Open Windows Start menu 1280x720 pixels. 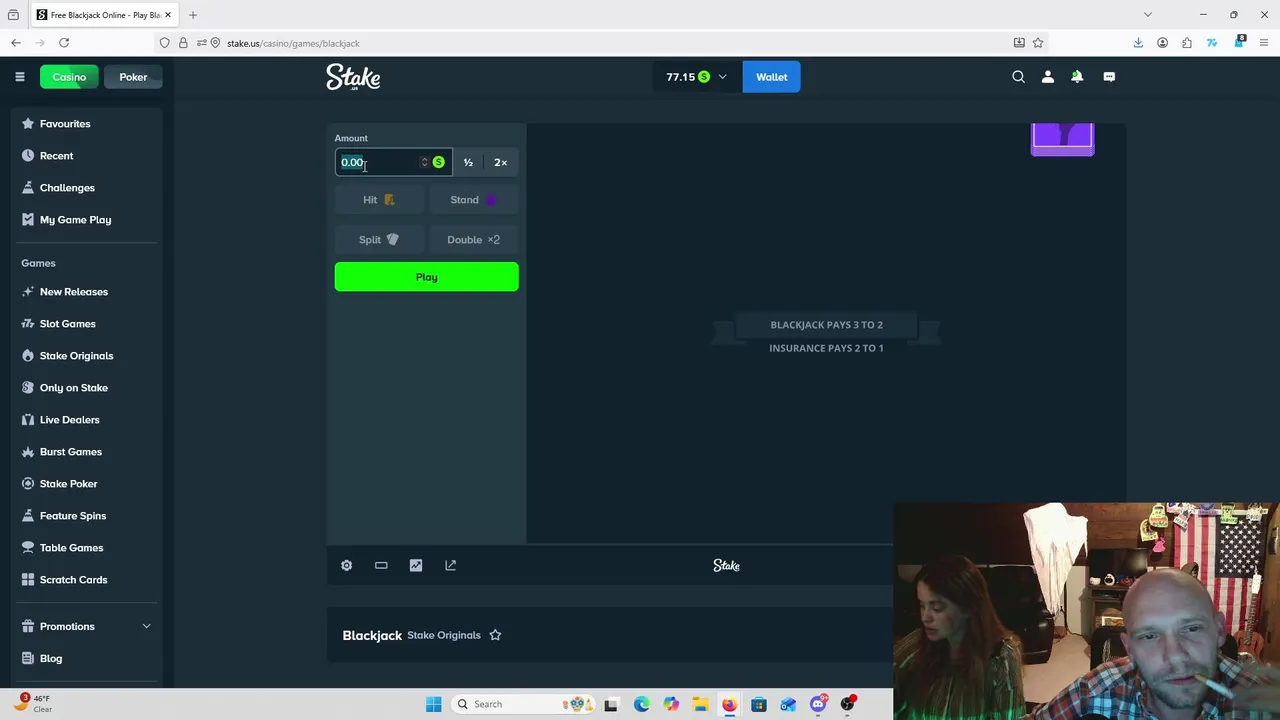[x=433, y=704]
